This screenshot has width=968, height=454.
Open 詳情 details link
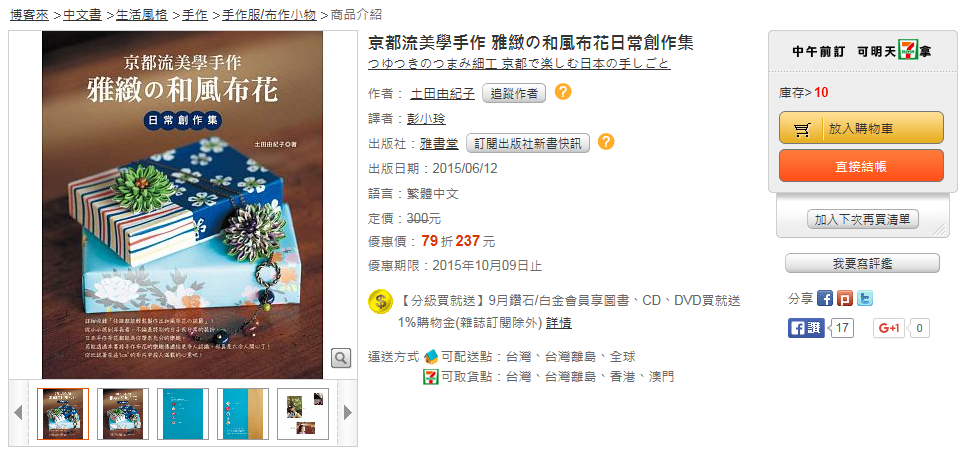(559, 323)
